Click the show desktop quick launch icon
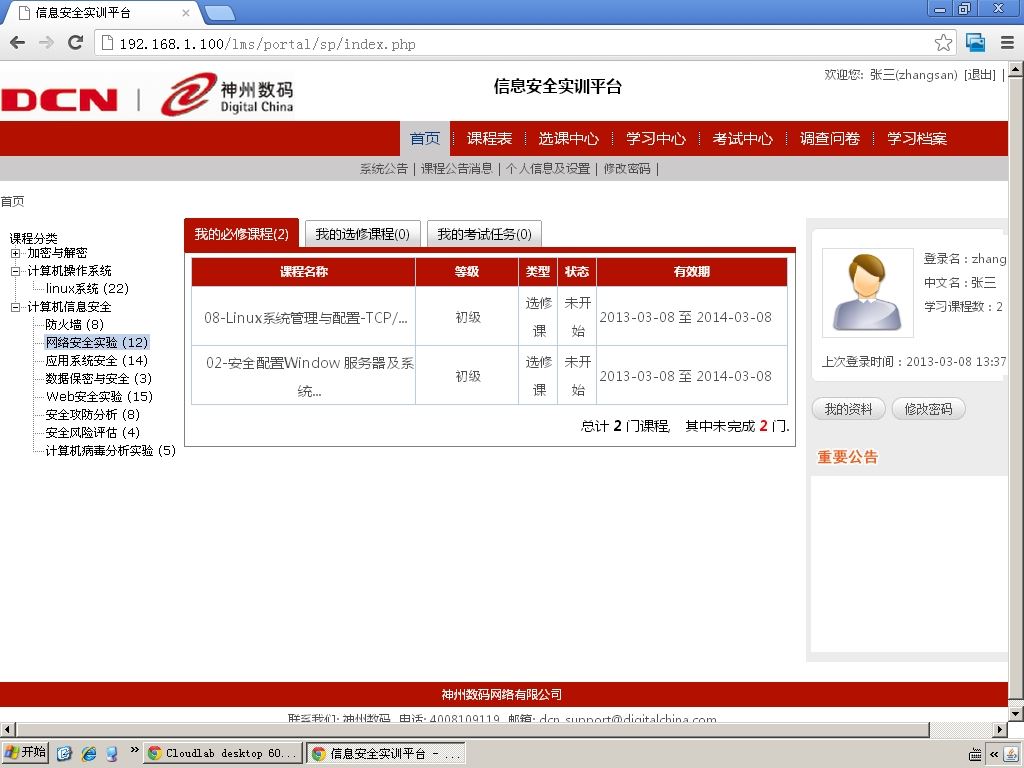 click(x=64, y=754)
